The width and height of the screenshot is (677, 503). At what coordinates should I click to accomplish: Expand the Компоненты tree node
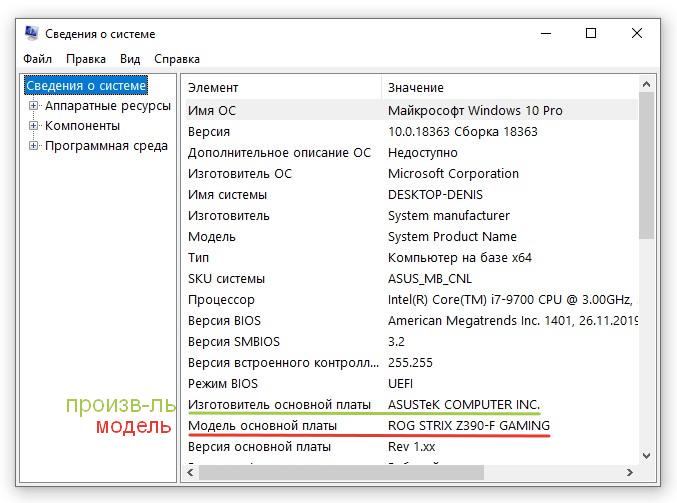point(33,126)
